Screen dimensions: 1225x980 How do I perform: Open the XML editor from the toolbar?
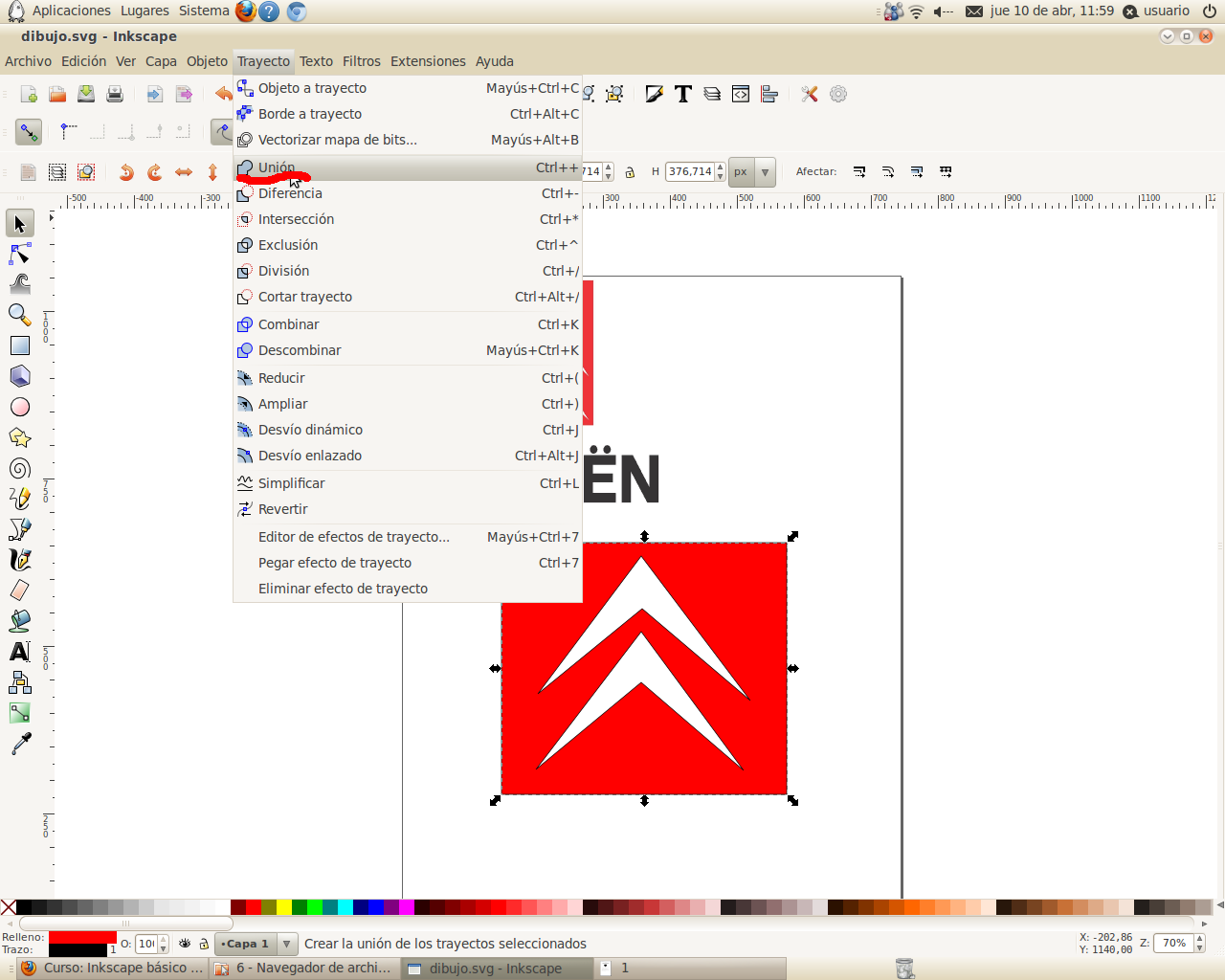740,94
